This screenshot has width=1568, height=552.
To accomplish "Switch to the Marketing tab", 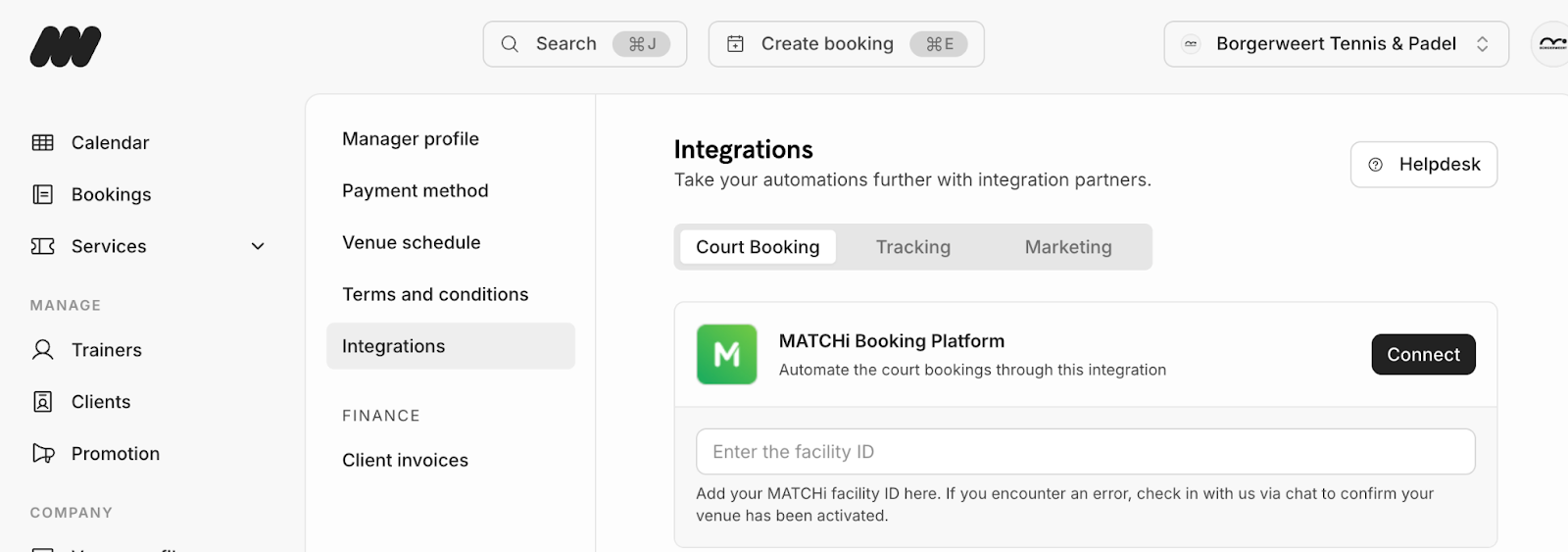I will pyautogui.click(x=1067, y=247).
